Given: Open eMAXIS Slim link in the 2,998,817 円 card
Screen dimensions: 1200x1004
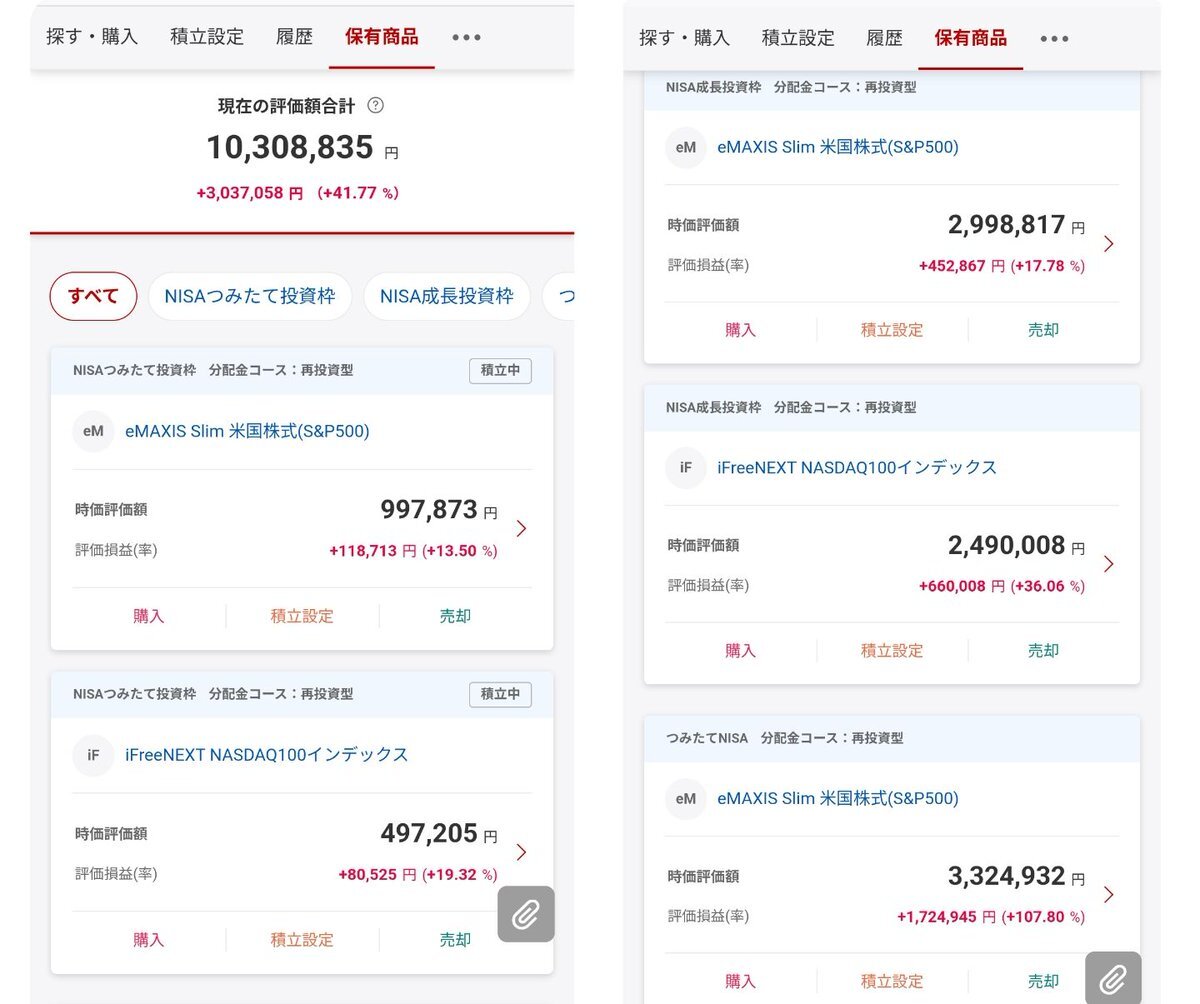Looking at the screenshot, I should pyautogui.click(x=838, y=147).
